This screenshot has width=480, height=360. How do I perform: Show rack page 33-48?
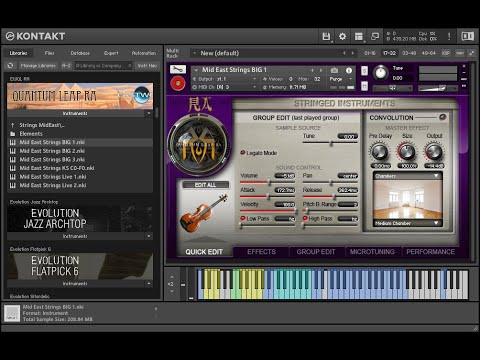point(409,53)
